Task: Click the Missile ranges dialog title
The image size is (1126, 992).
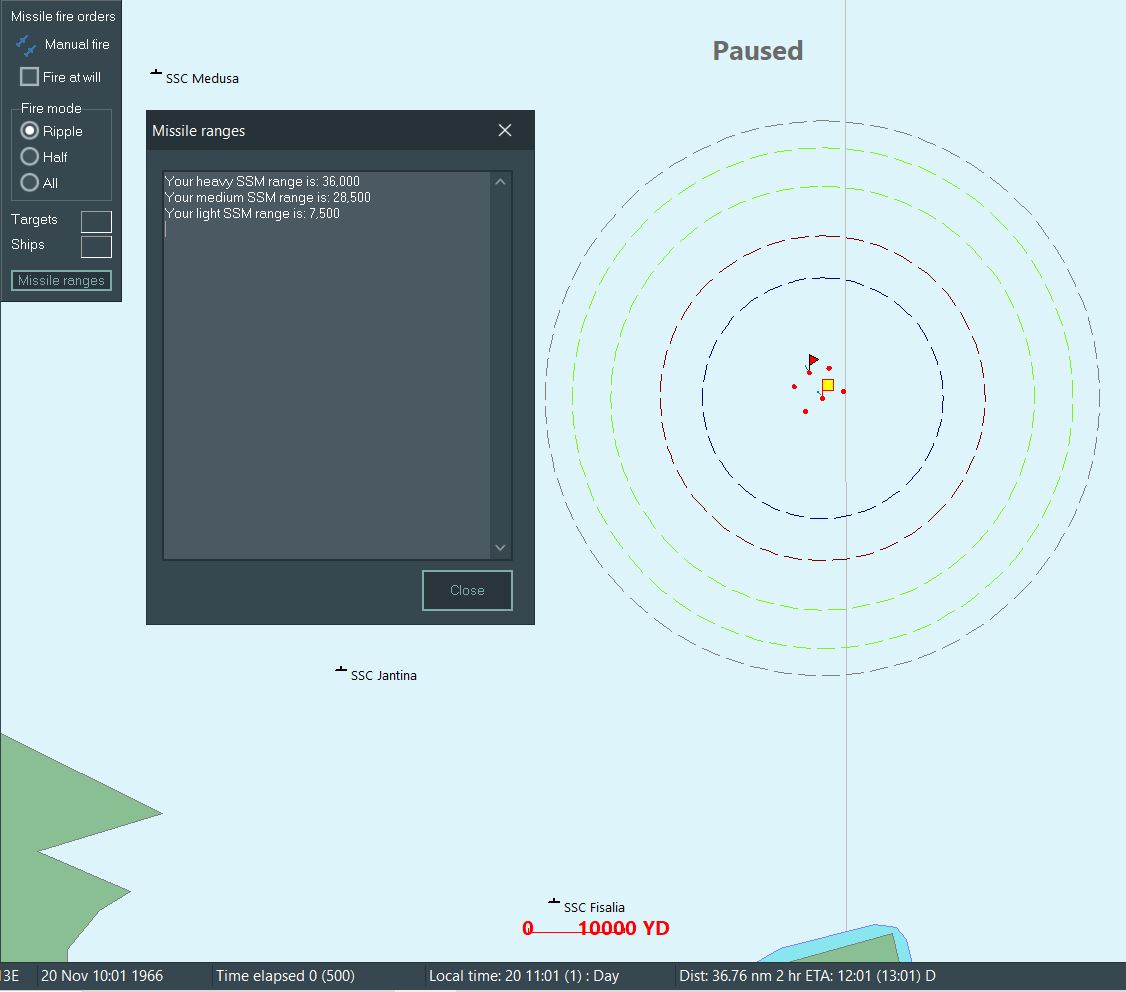Action: tap(198, 131)
